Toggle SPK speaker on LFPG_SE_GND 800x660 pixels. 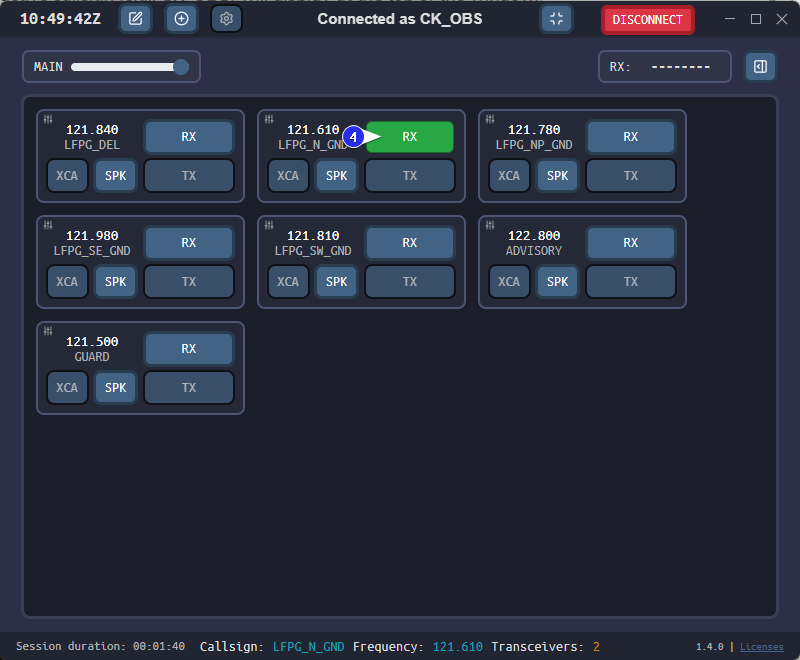coord(116,282)
